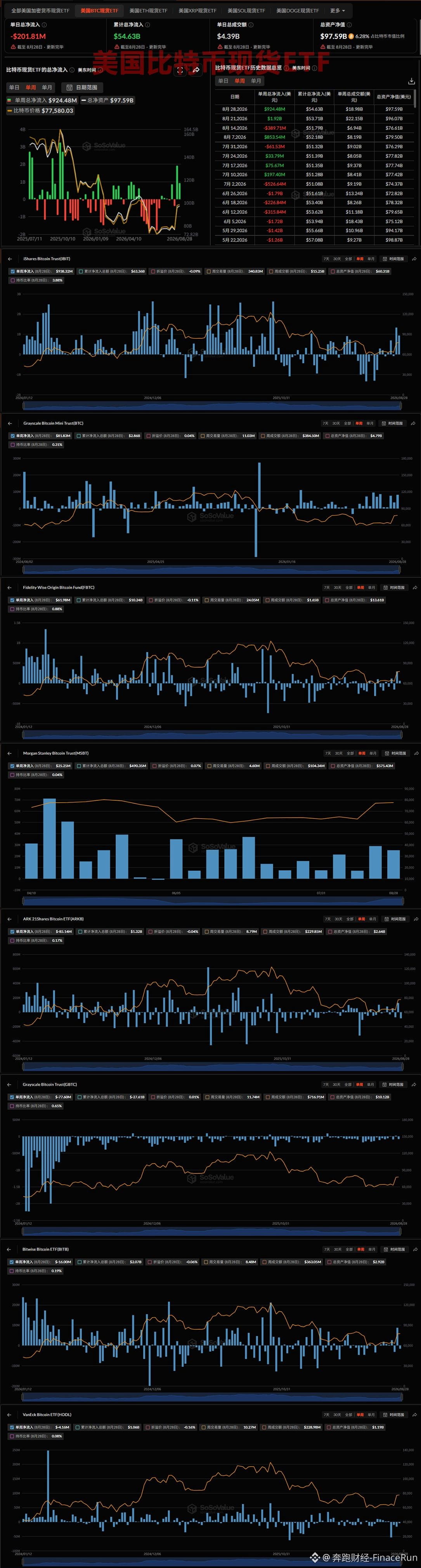Open 时间范围 picker for Bitwise BITB
Viewport: 421px width, 1568px height.
point(394,1249)
